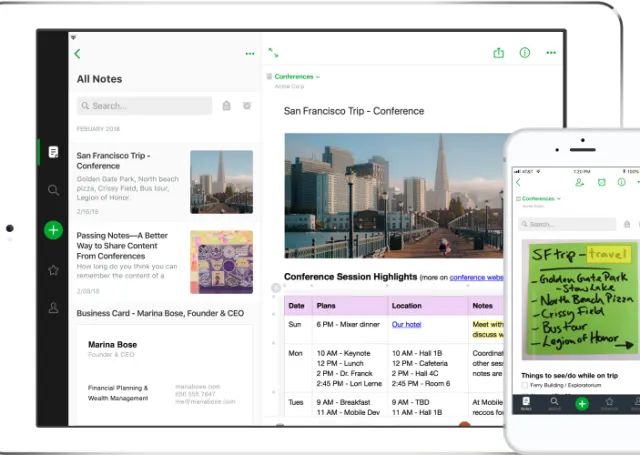Open 'Passing Notes—A Better Way' note in list
This screenshot has width=640, height=455.
[x=165, y=263]
